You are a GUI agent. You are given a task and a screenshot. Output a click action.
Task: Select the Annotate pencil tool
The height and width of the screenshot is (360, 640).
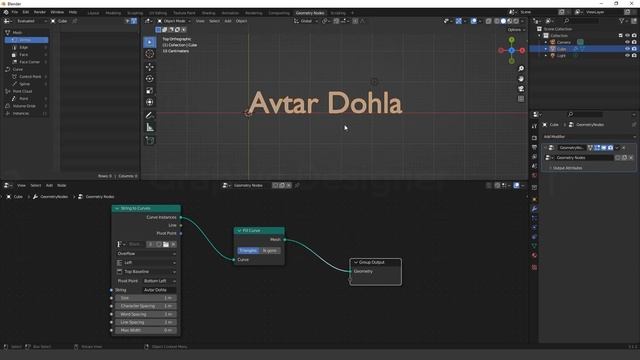(x=150, y=115)
